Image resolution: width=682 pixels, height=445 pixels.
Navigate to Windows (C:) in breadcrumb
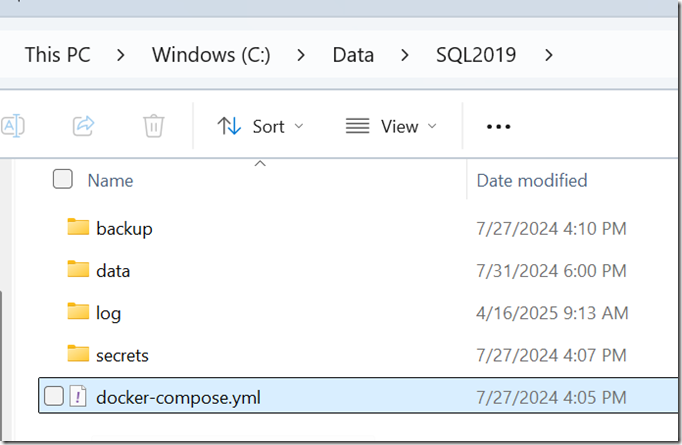[211, 55]
